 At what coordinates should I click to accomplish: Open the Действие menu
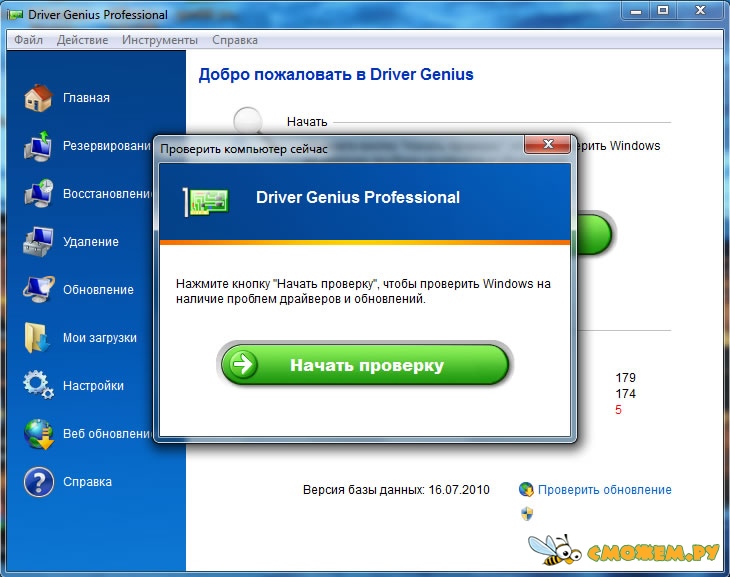click(82, 40)
